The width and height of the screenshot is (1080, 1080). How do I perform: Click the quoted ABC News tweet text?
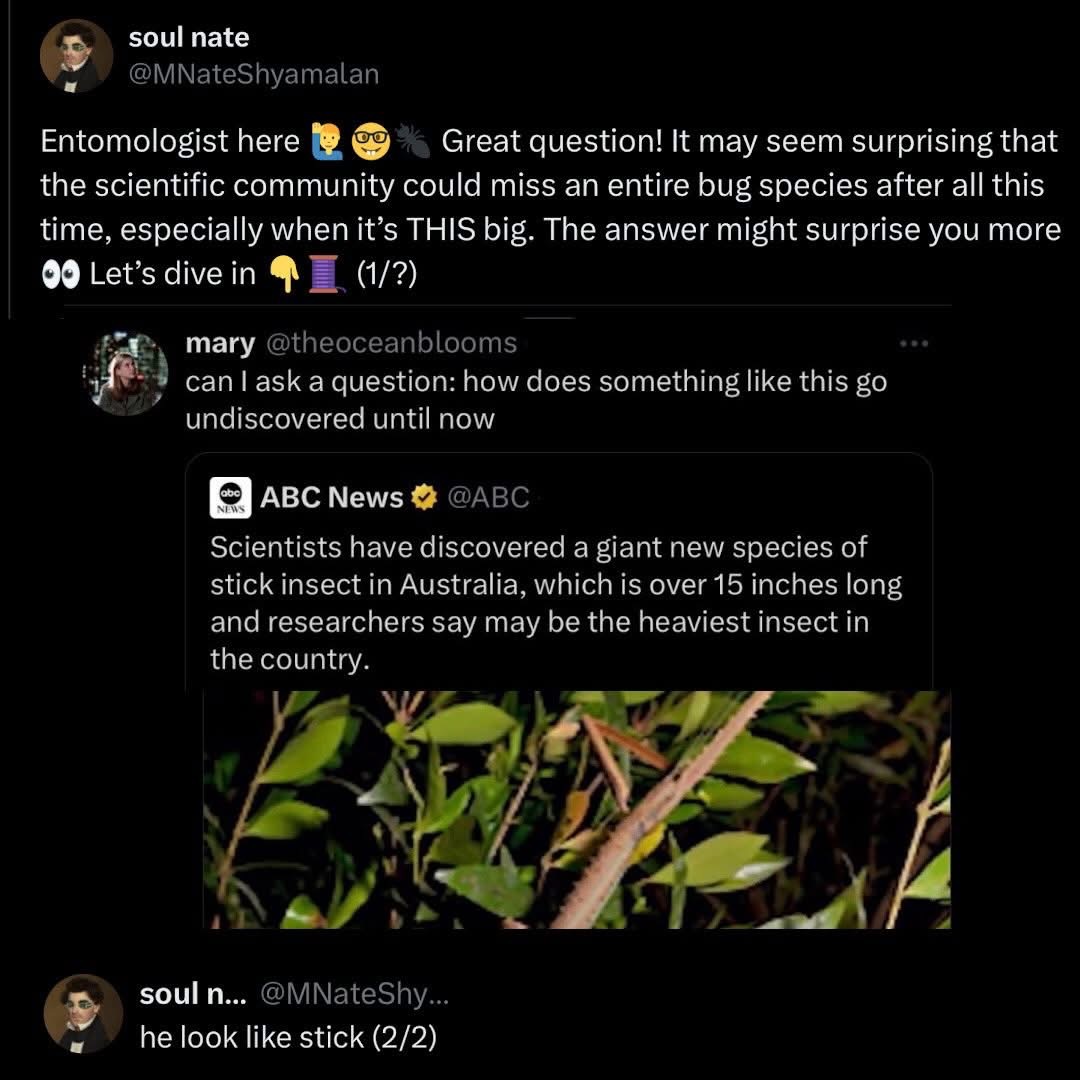click(555, 603)
